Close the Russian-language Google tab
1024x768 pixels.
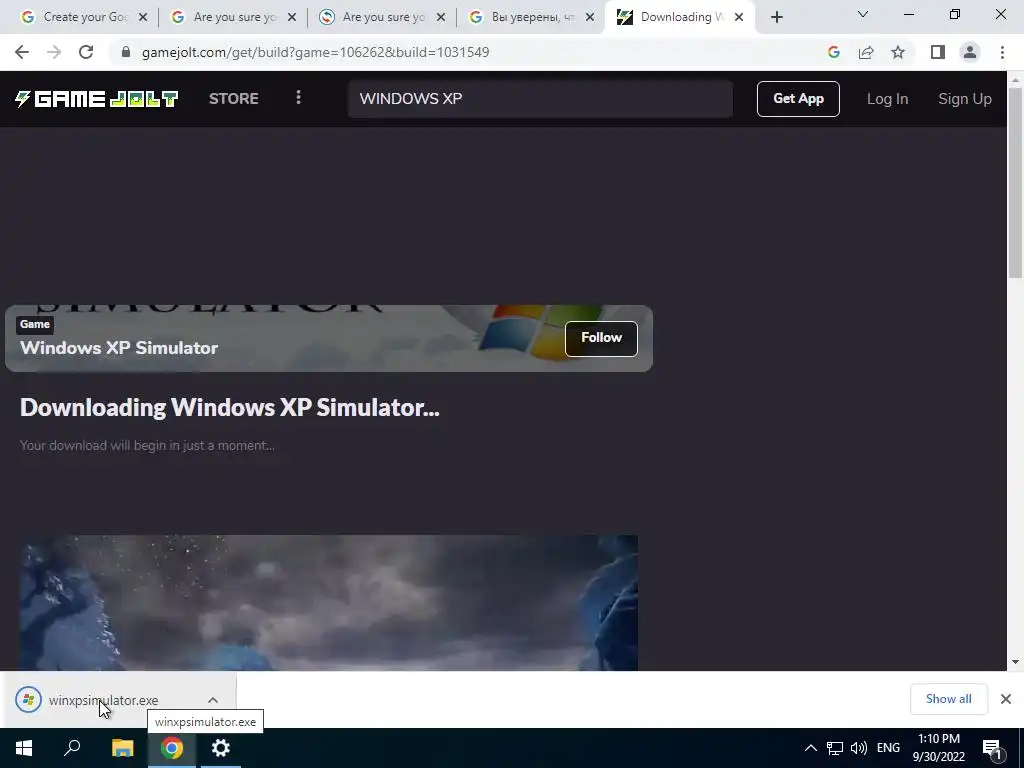590,18
